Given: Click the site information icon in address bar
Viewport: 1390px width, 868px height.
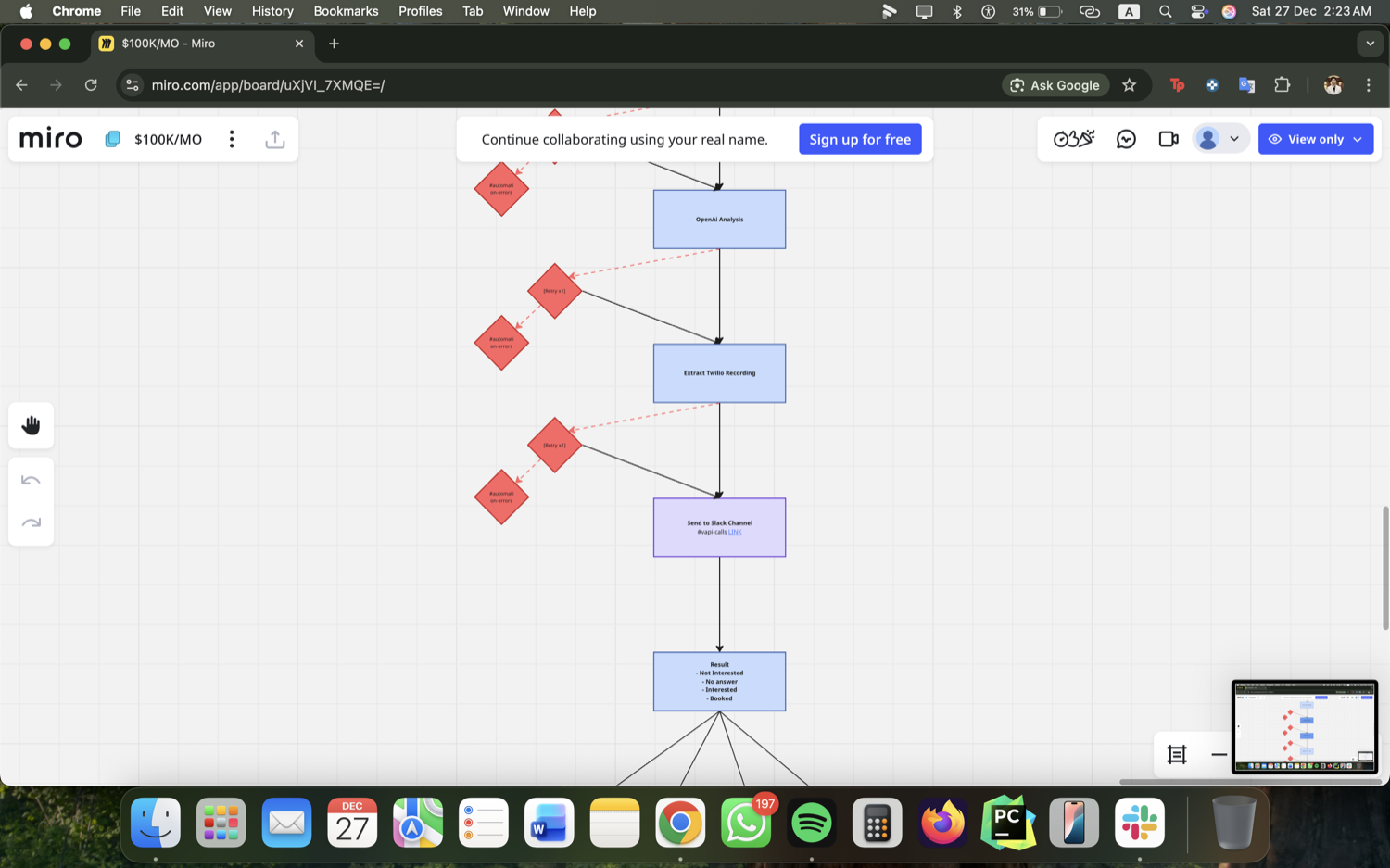Looking at the screenshot, I should [133, 85].
